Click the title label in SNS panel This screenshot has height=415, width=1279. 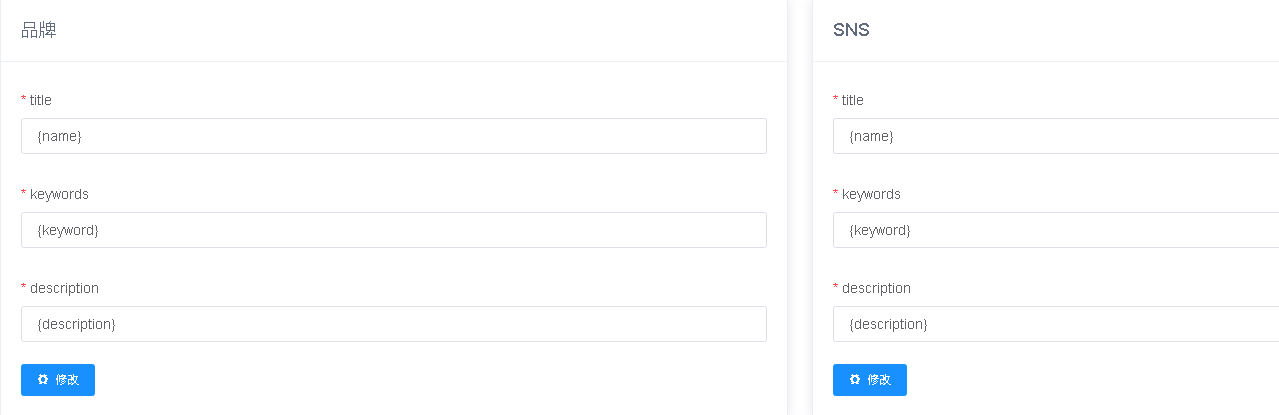pyautogui.click(x=853, y=100)
